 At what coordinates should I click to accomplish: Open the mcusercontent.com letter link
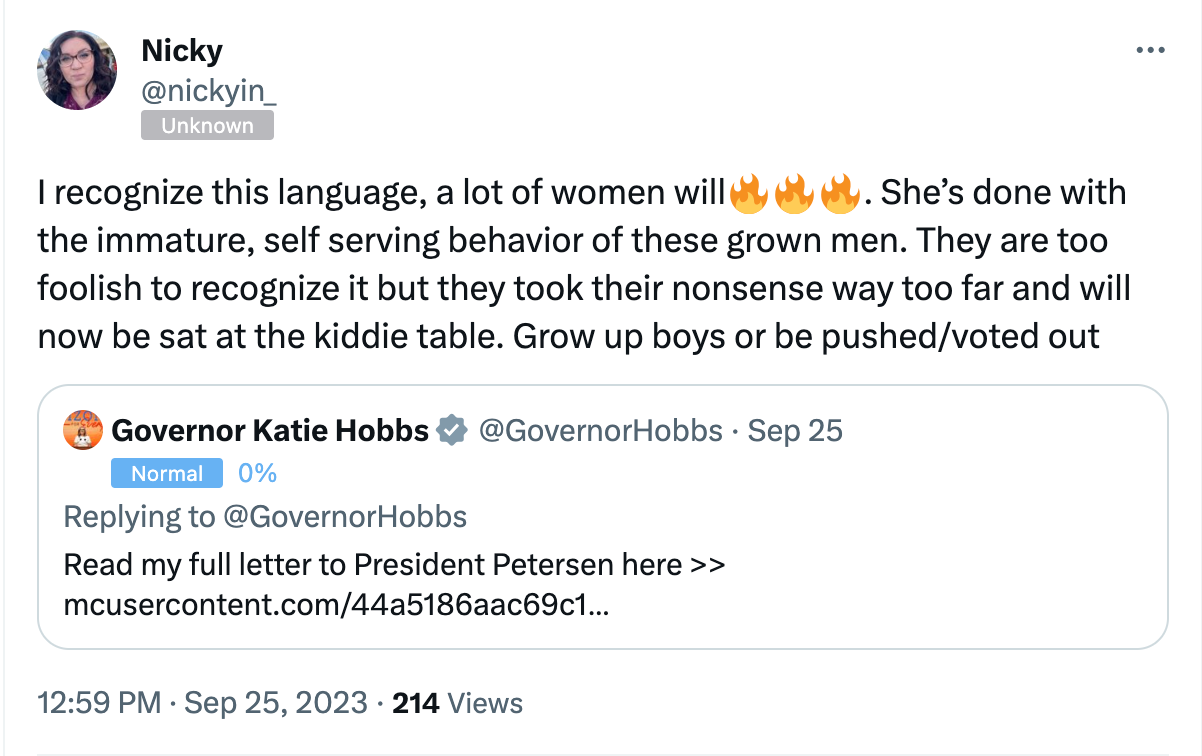[334, 606]
